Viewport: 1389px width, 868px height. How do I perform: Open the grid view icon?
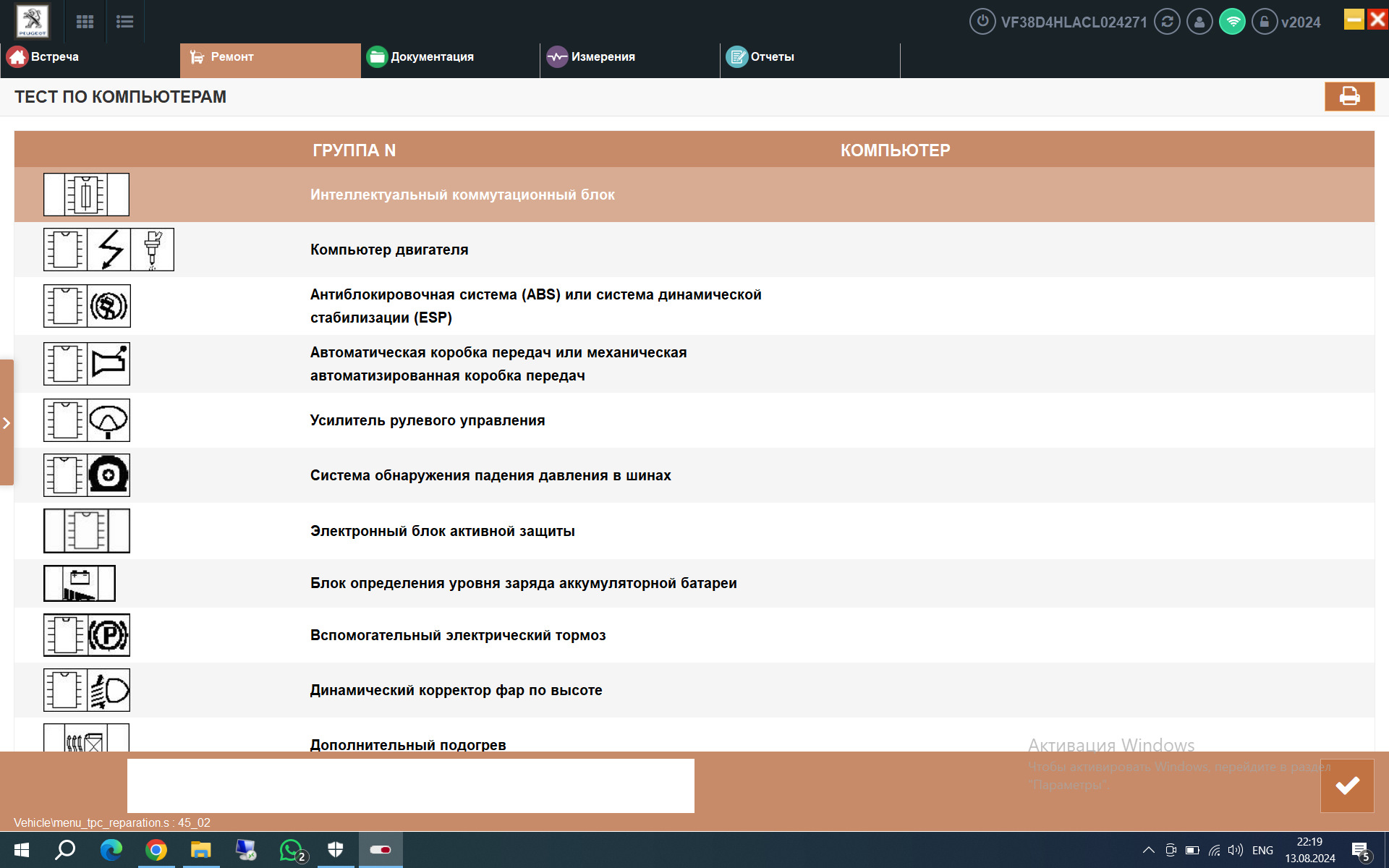(x=85, y=22)
